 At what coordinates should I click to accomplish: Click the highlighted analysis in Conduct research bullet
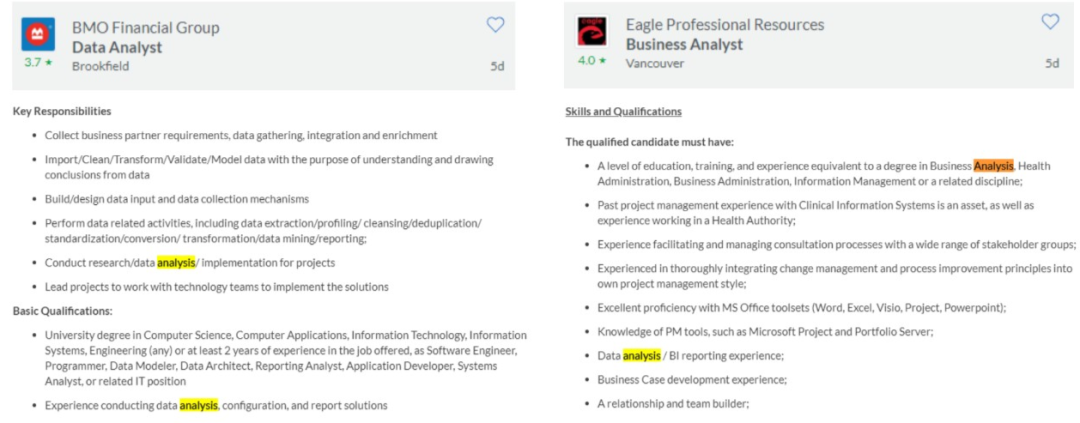click(x=176, y=262)
